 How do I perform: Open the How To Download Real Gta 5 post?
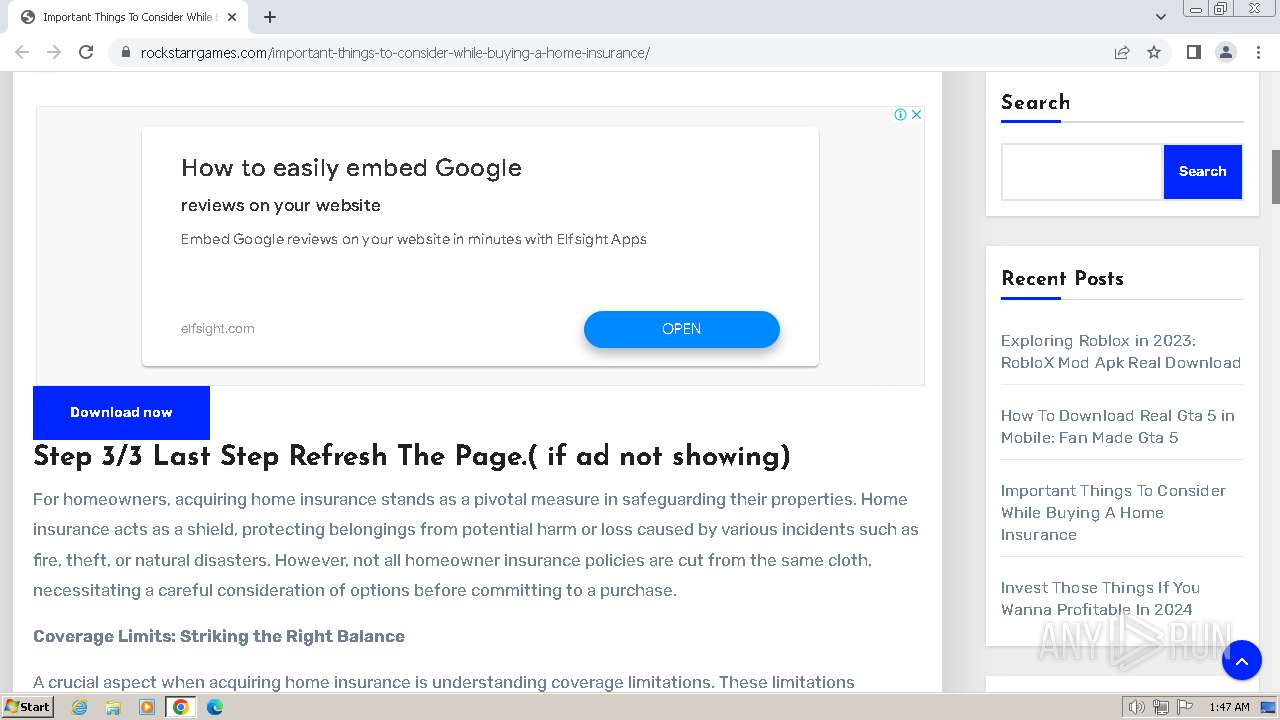click(x=1118, y=426)
